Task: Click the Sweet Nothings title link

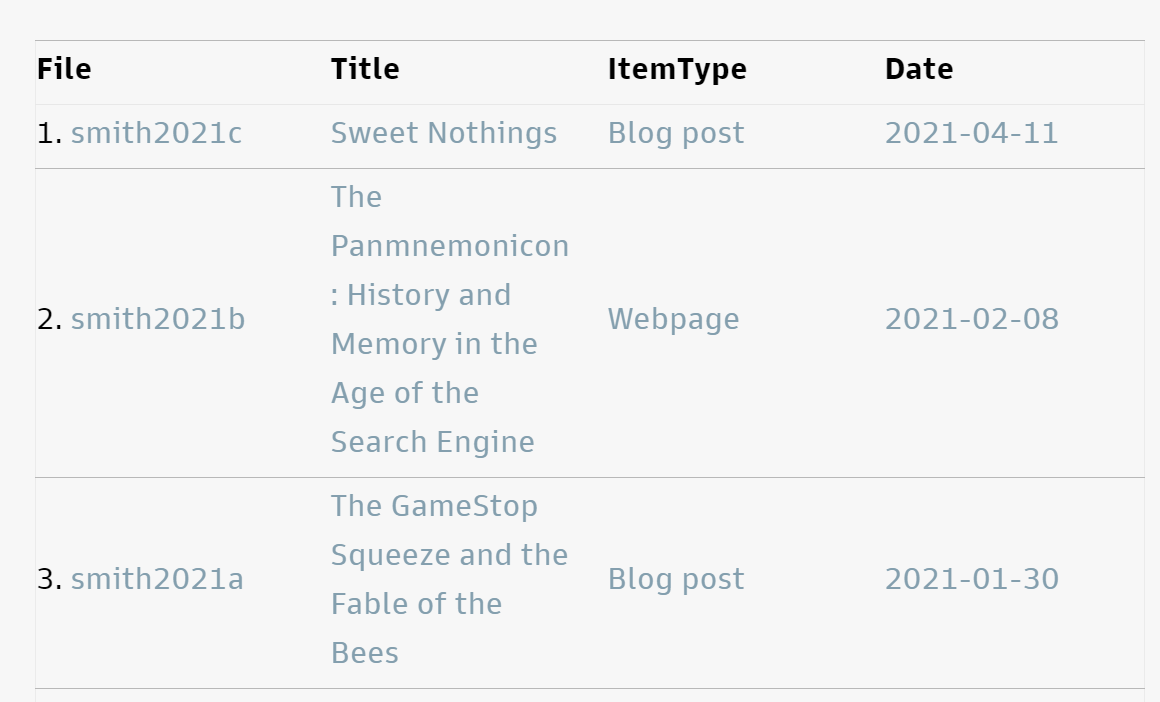Action: [x=444, y=134]
